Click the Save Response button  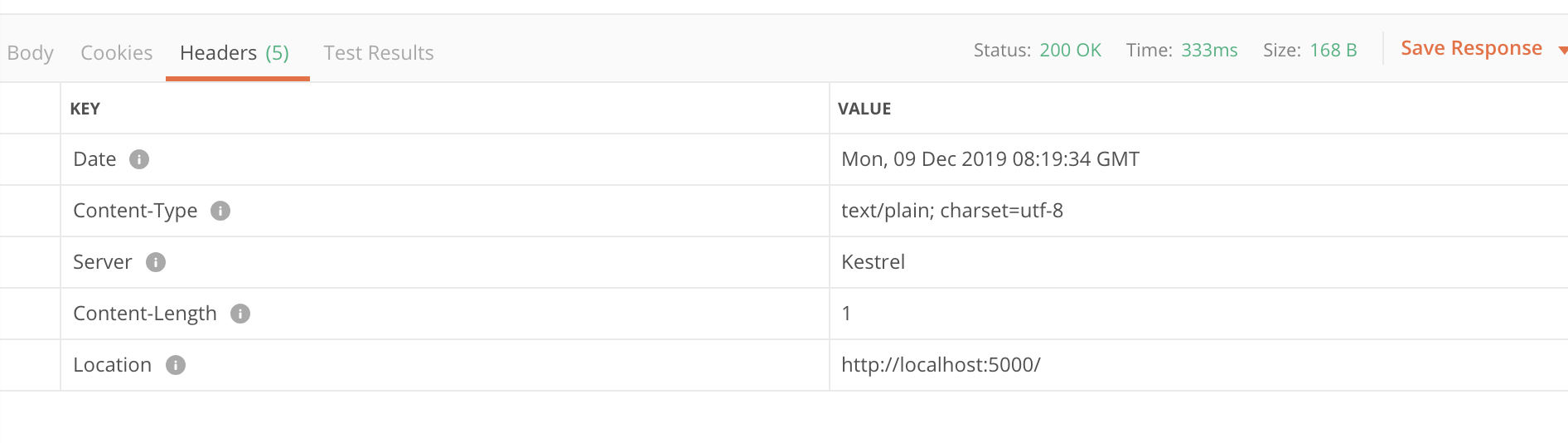point(1471,49)
